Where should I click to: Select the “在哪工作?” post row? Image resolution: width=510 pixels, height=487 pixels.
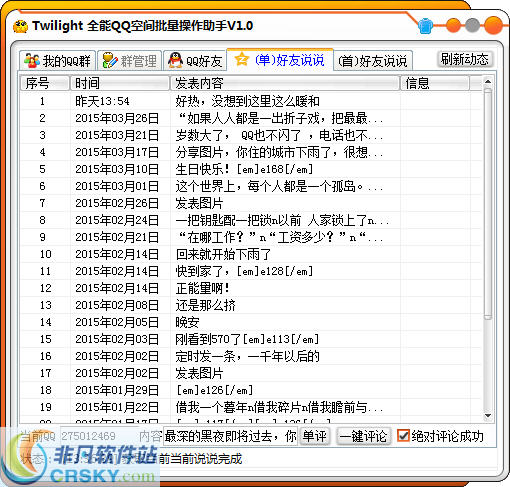click(251, 237)
